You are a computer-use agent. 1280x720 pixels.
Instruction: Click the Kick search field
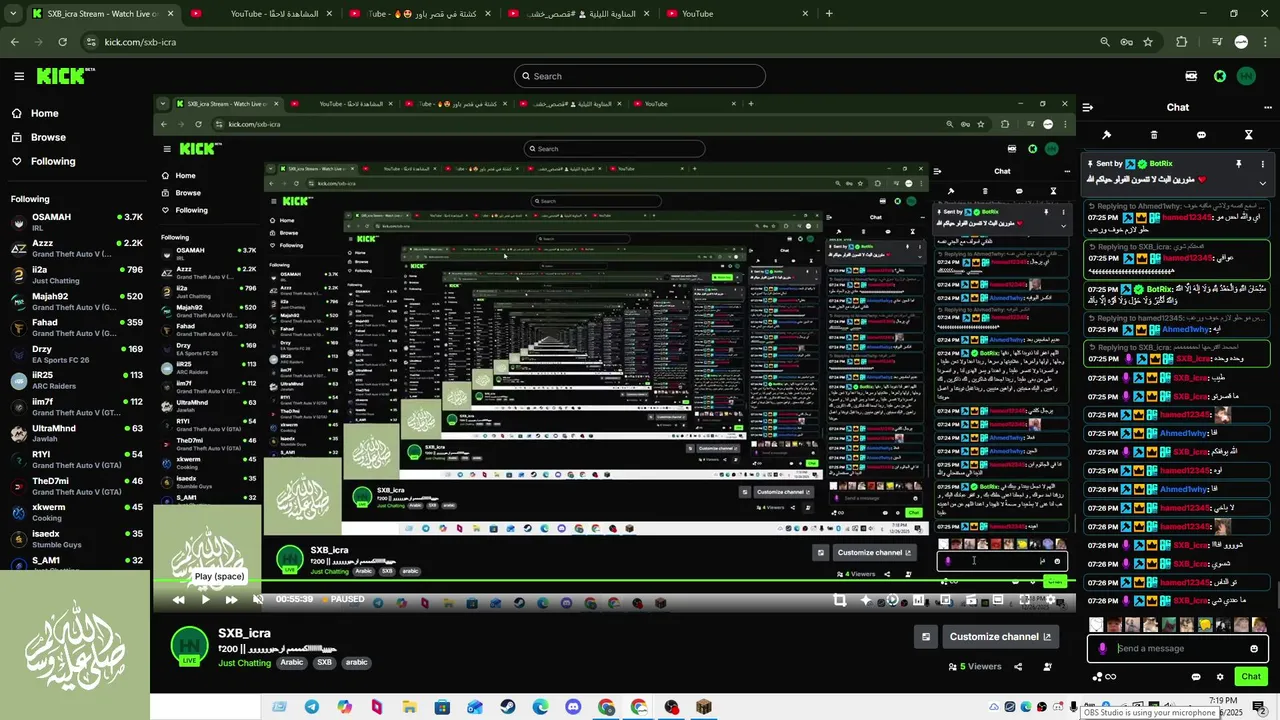point(640,76)
